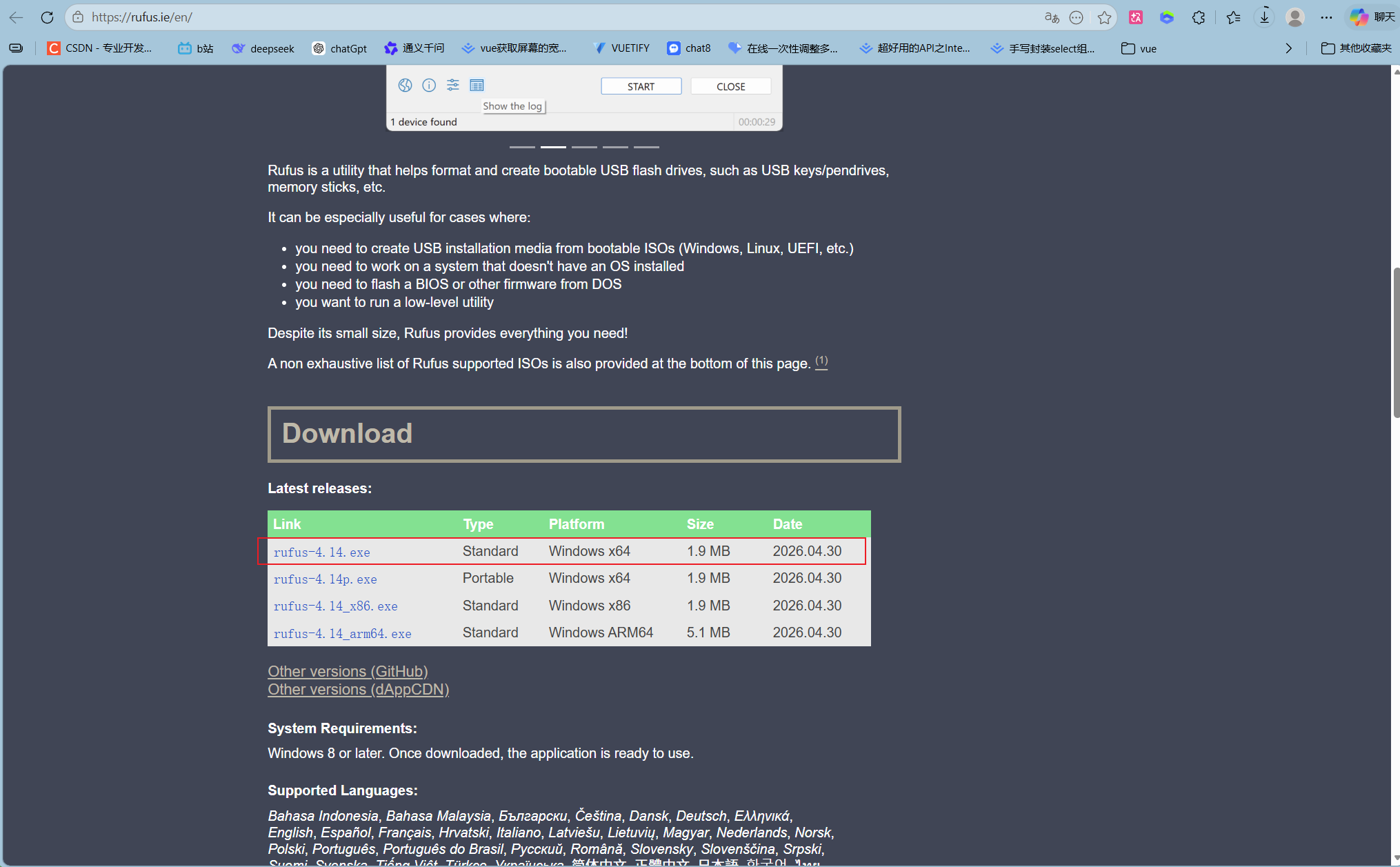This screenshot has width=1400, height=867.
Task: Select the last carousel indicator dash
Action: pyautogui.click(x=646, y=147)
